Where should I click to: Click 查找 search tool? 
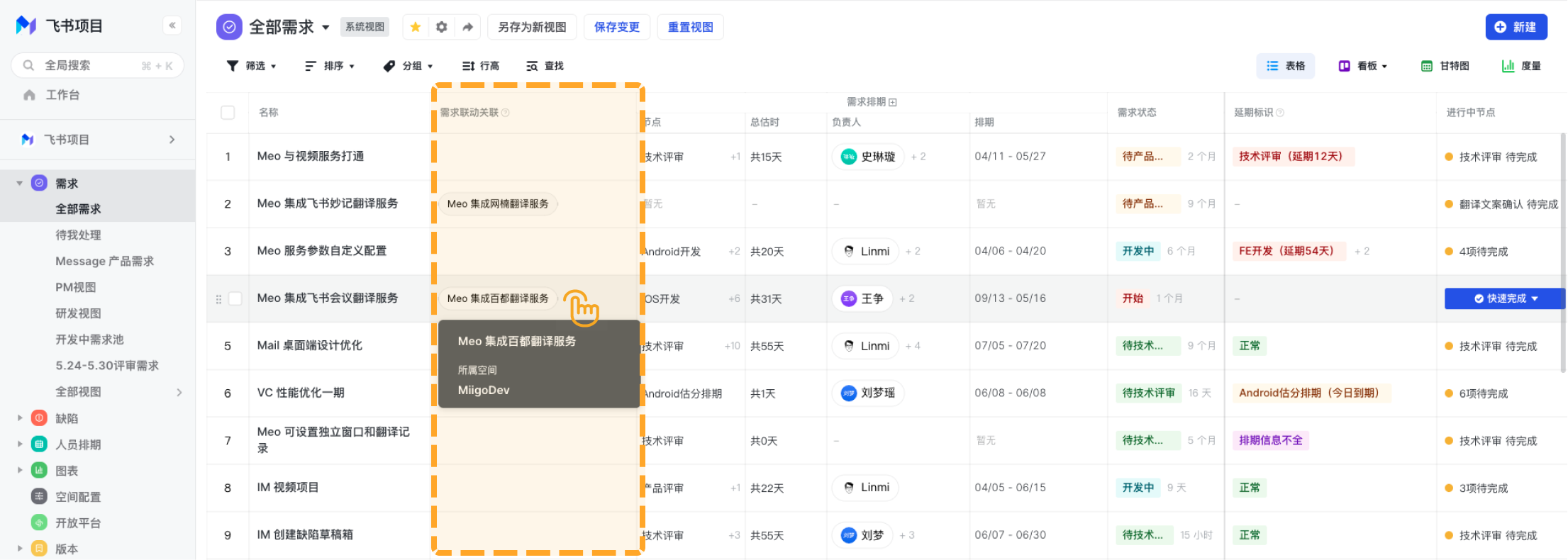pyautogui.click(x=545, y=66)
